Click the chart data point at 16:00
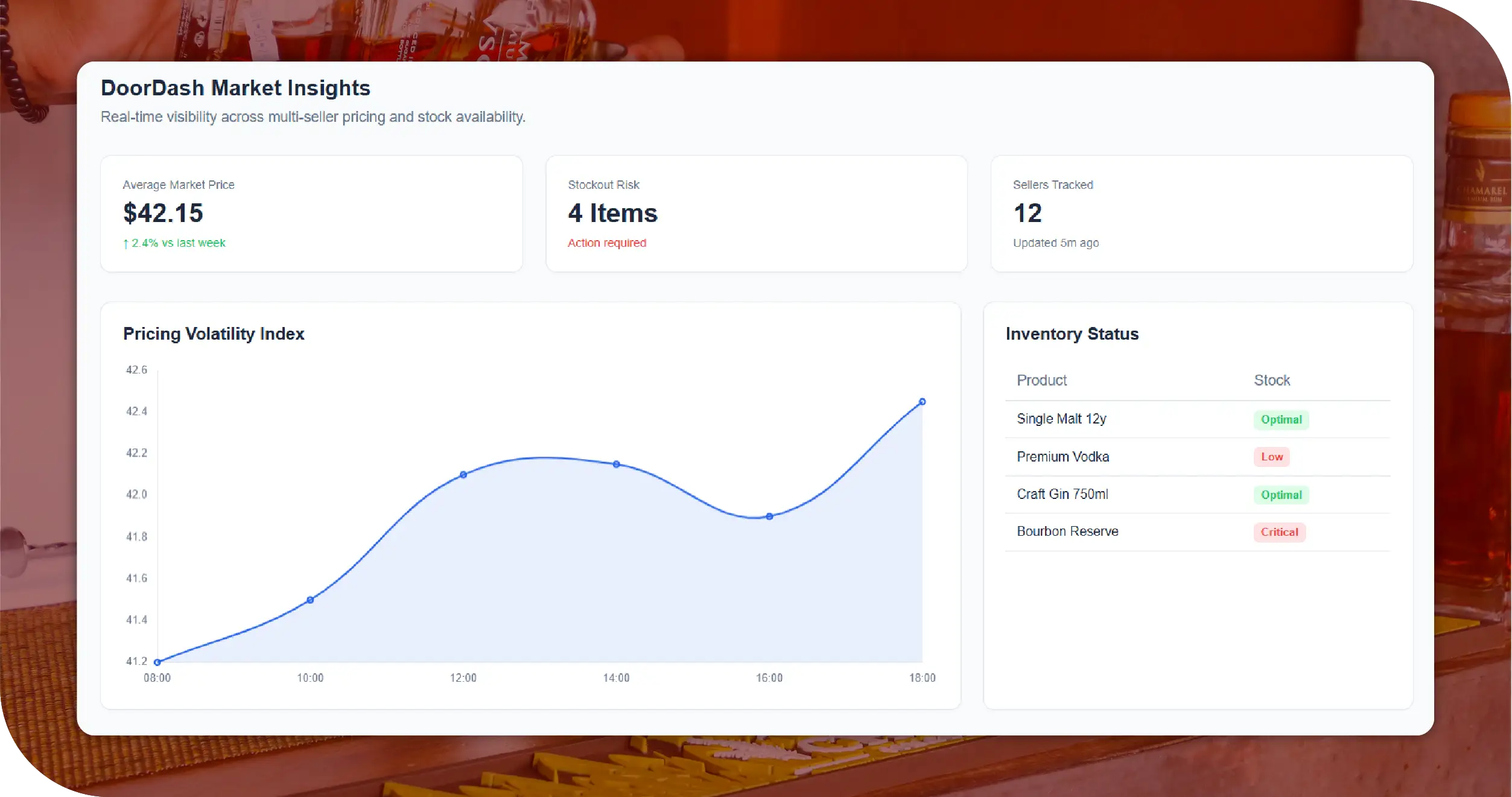1512x797 pixels. (769, 516)
